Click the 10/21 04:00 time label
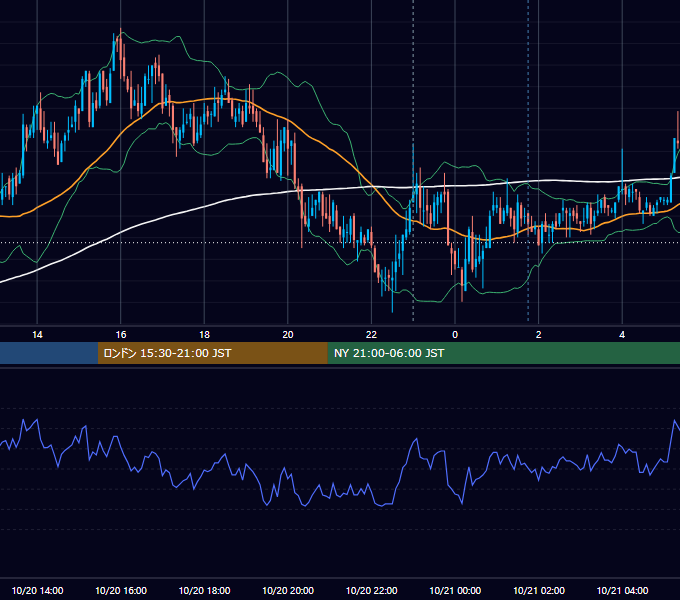Screen dimensions: 680x600 tap(622, 590)
